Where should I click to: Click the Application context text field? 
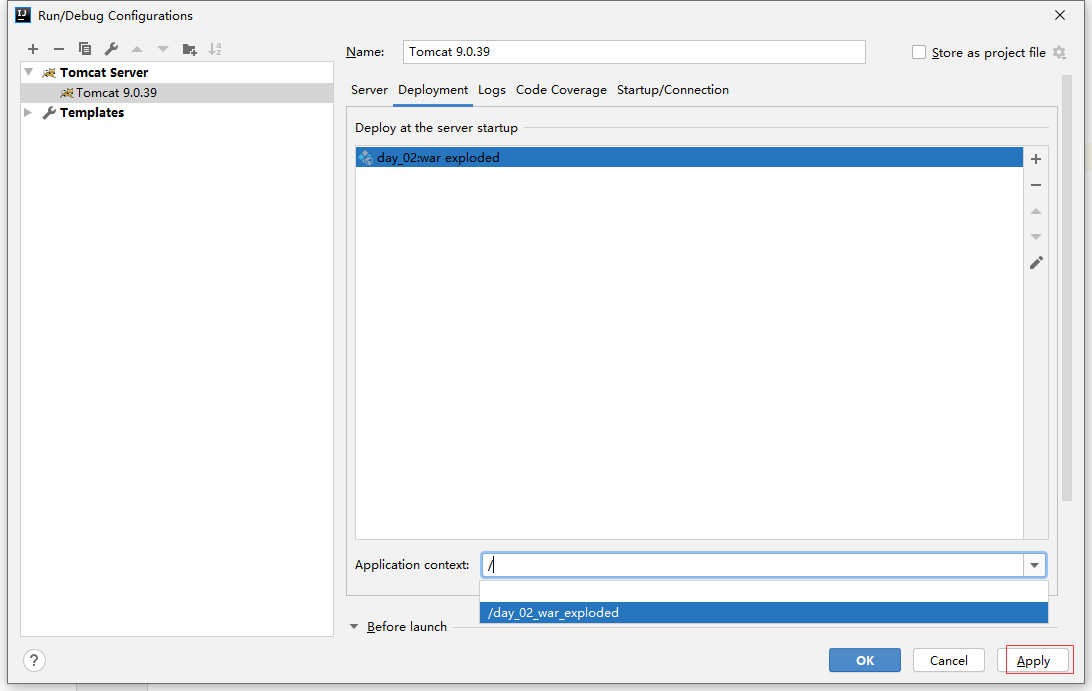tap(752, 565)
